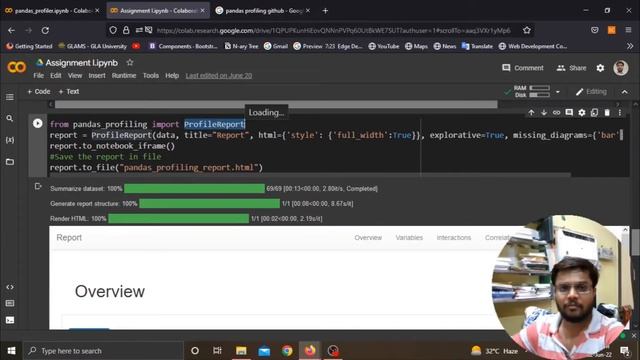The width and height of the screenshot is (640, 360).
Task: Open the Help menu
Action: pyautogui.click(x=172, y=76)
